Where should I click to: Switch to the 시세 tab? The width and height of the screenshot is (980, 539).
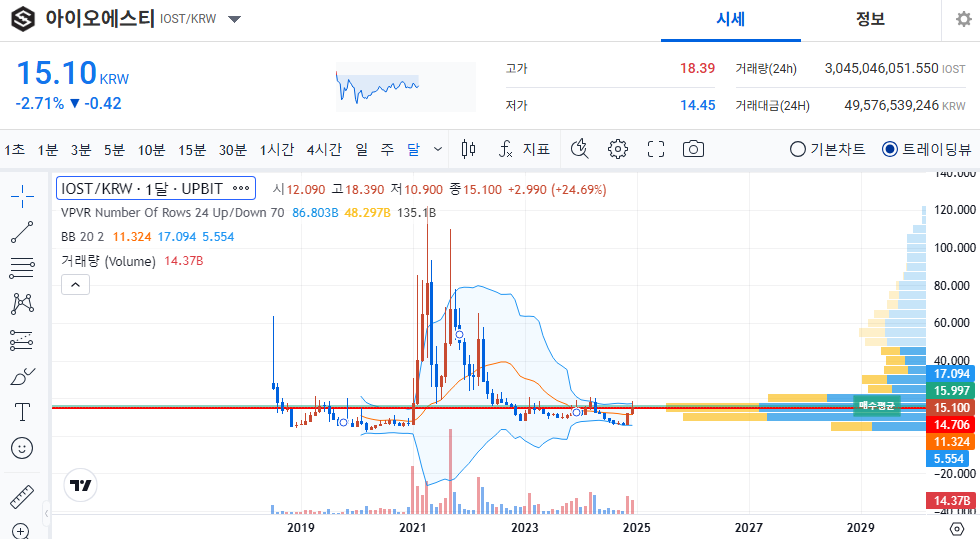[731, 19]
